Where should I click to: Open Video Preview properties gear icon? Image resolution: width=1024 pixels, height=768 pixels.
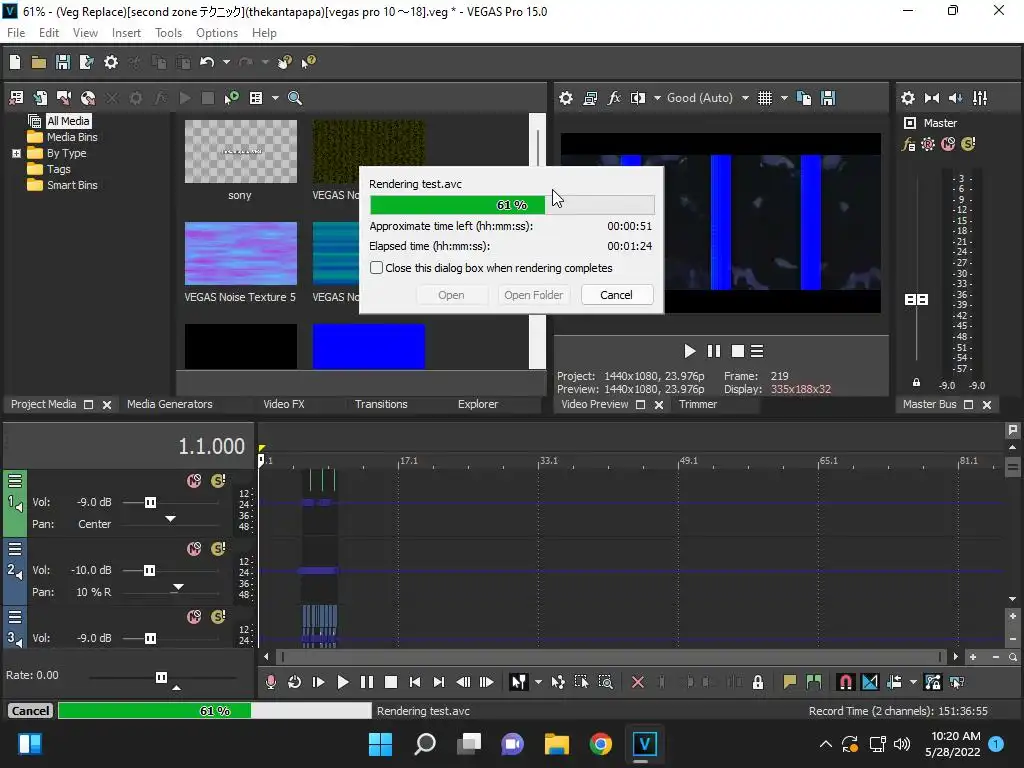coord(566,98)
